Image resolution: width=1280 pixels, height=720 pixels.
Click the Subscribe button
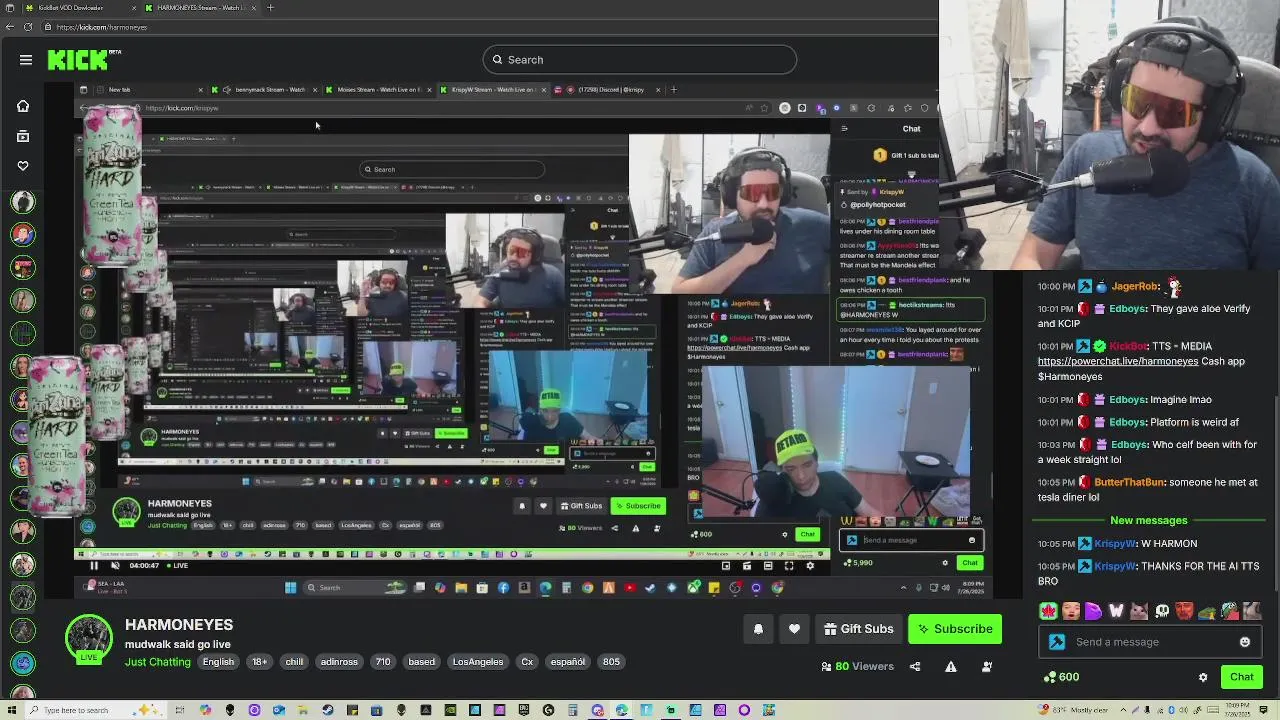click(955, 629)
